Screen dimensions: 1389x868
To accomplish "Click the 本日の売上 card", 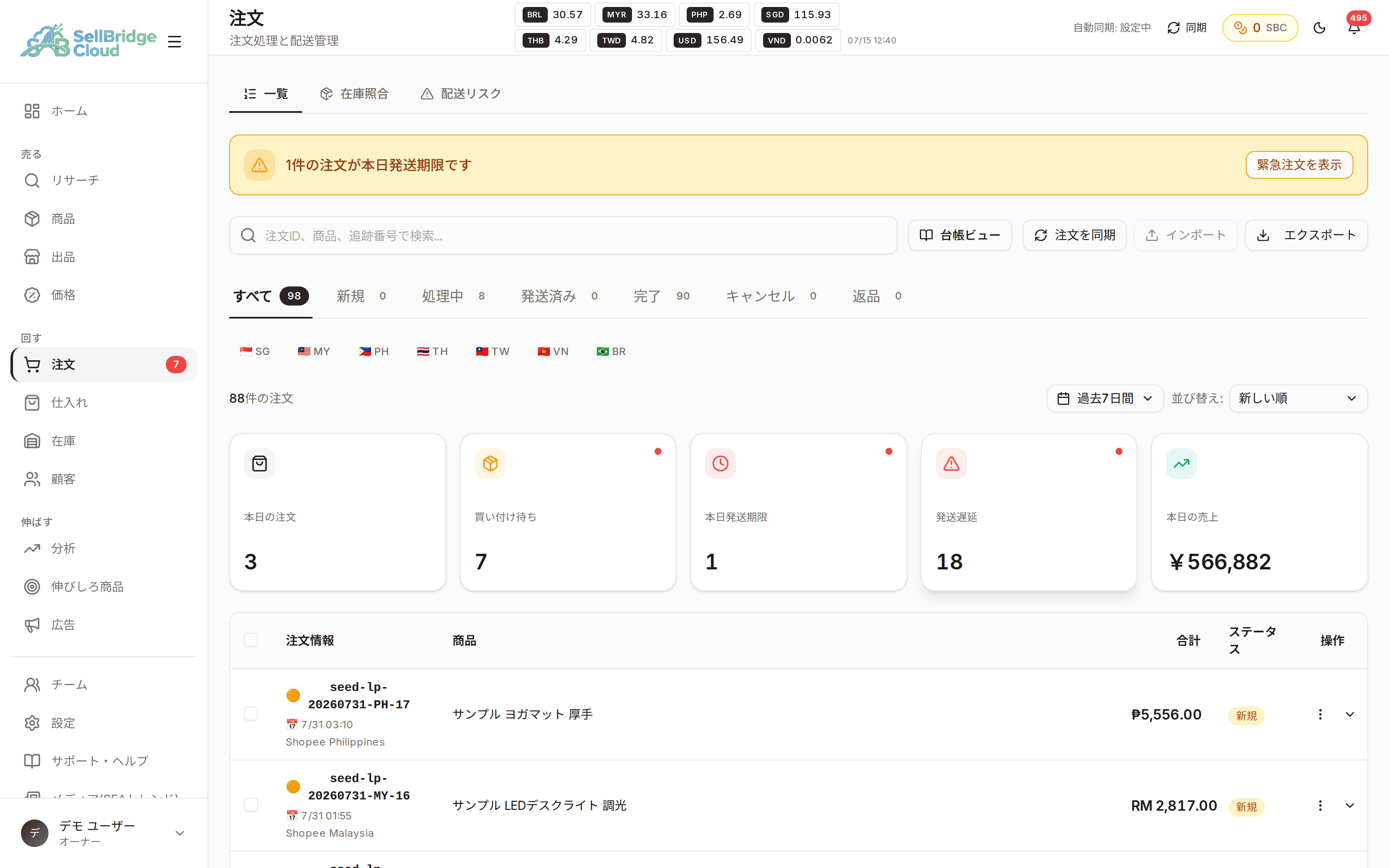I will click(1259, 512).
